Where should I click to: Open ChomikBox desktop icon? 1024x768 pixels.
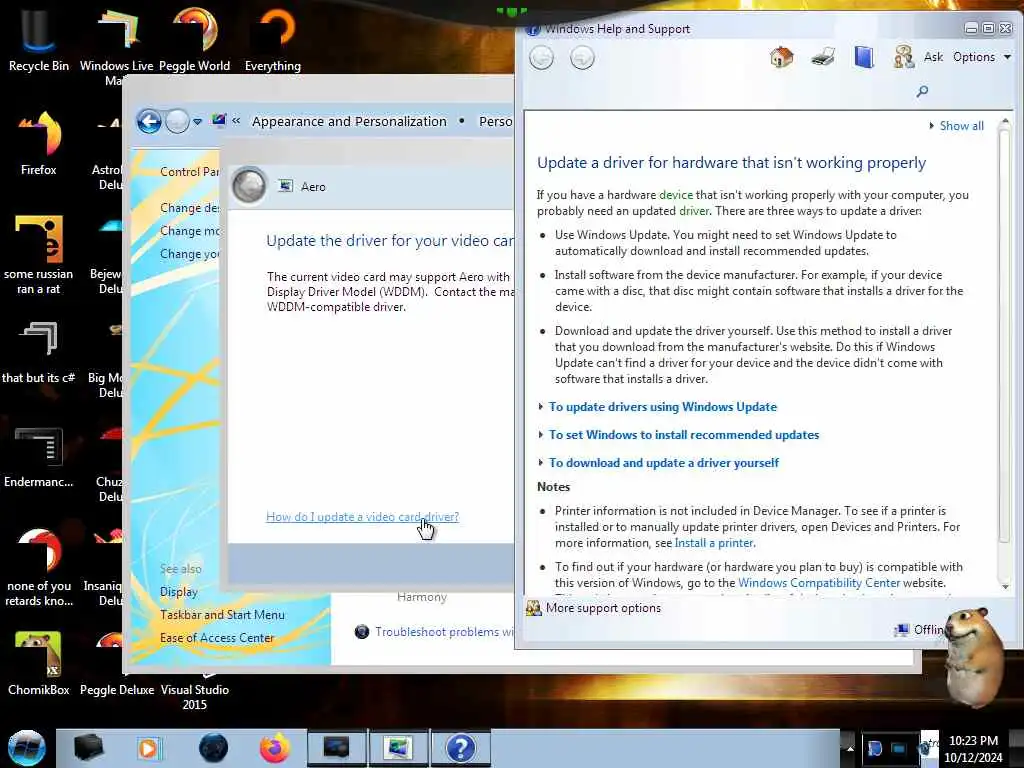pos(39,664)
